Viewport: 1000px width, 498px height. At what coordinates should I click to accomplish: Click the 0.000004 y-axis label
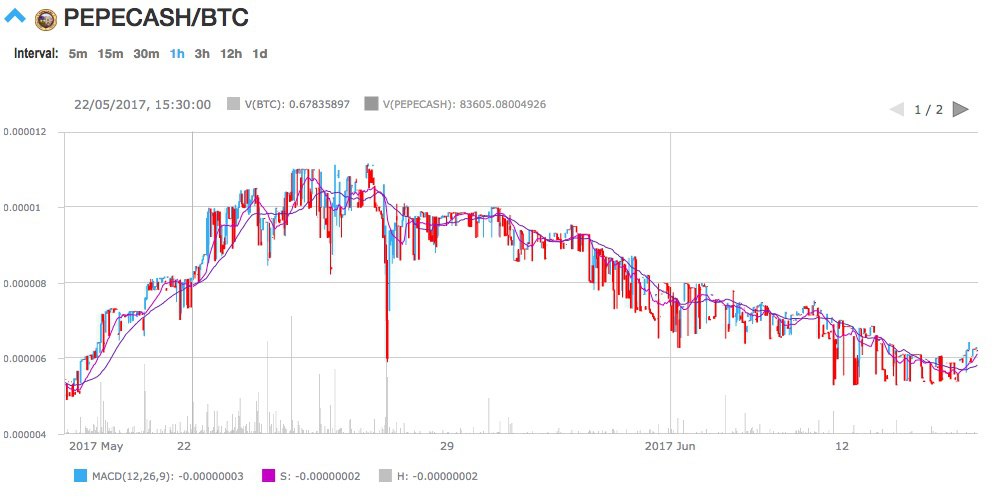(27, 434)
